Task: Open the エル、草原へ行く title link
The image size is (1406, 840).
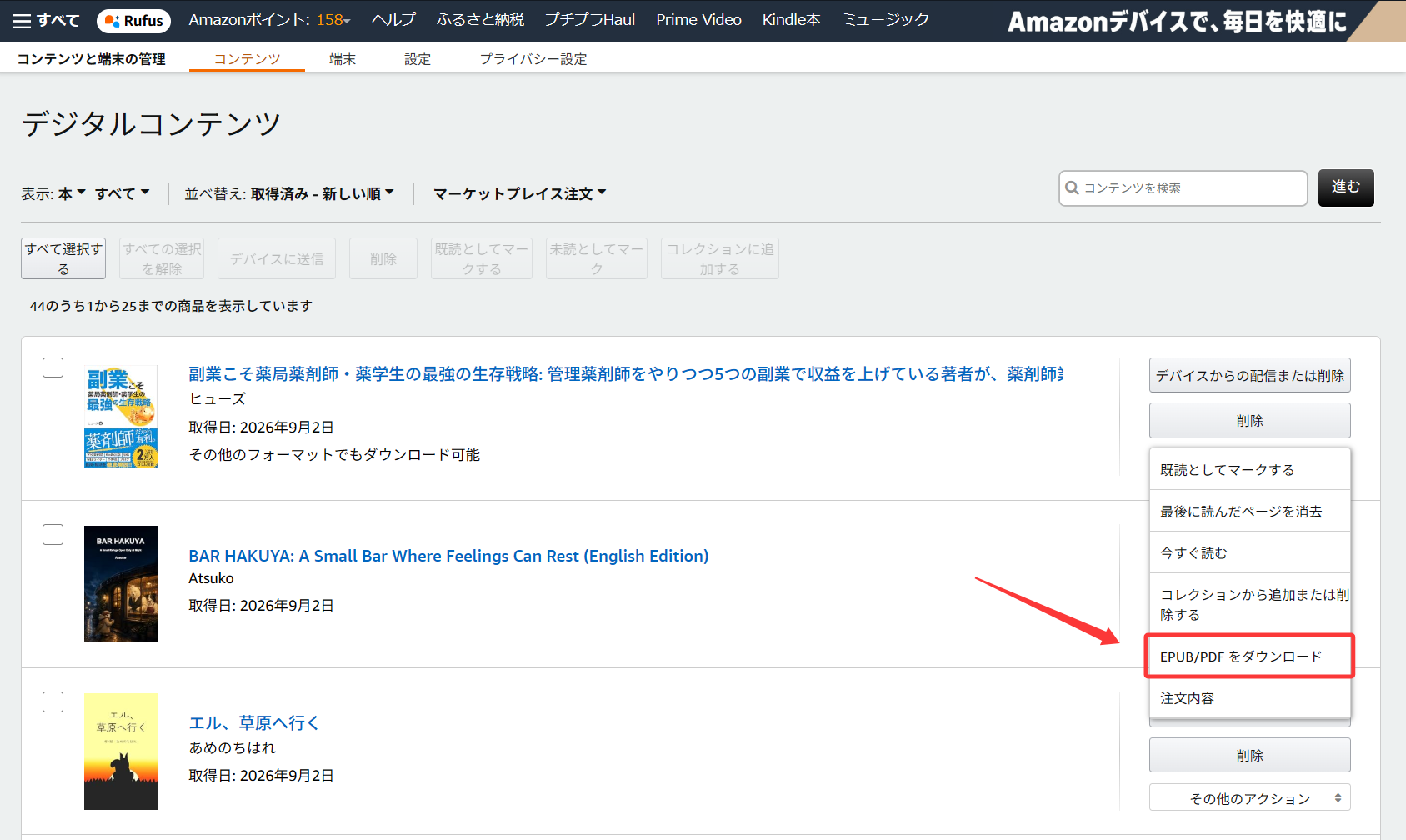Action: coord(254,722)
